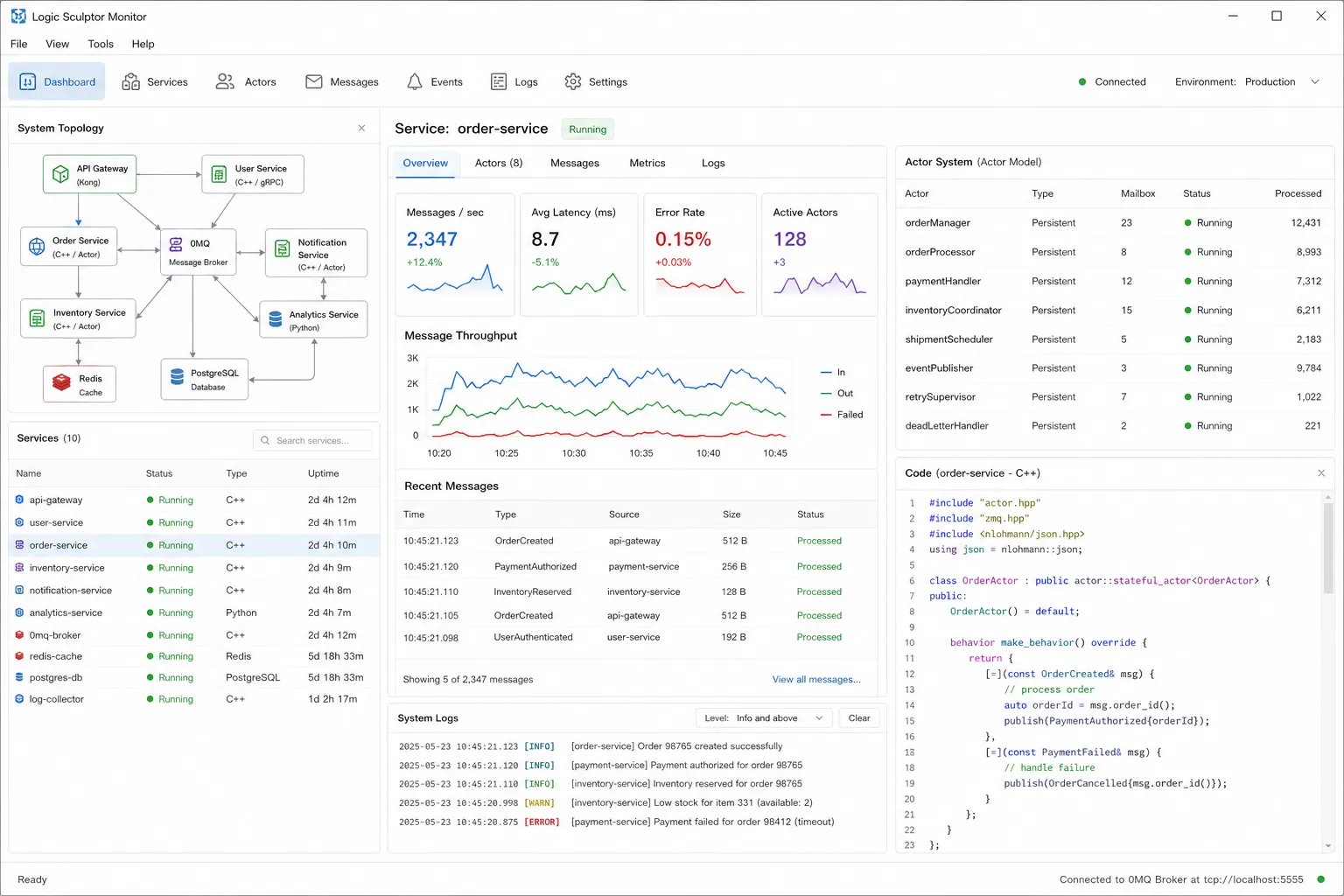This screenshot has height=896, width=1344.
Task: Select the 0MQ Message Broker node
Action: (198, 251)
